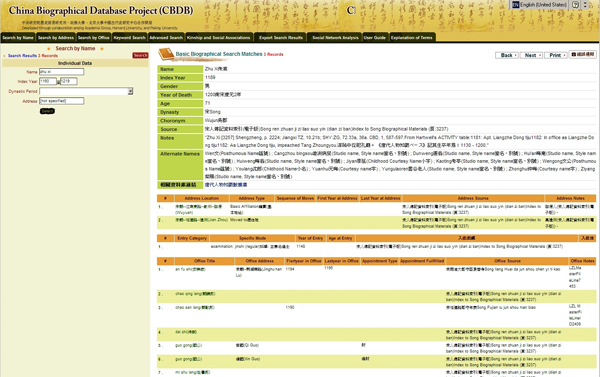
Task: Open the Dynastic Period dropdown
Action: click(86, 91)
